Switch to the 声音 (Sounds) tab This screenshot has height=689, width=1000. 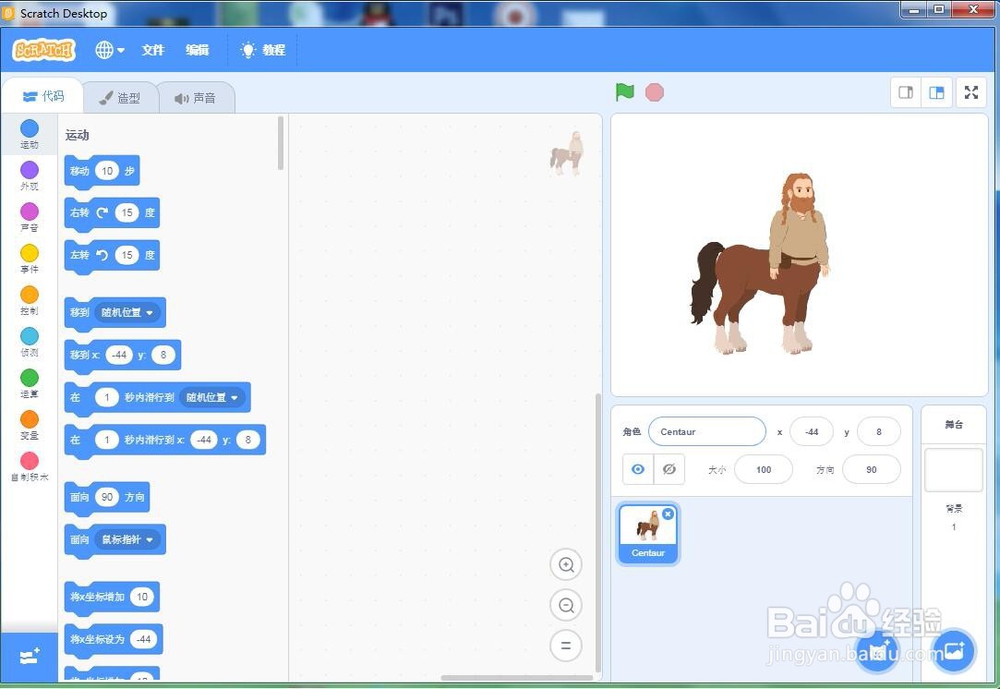(x=195, y=98)
